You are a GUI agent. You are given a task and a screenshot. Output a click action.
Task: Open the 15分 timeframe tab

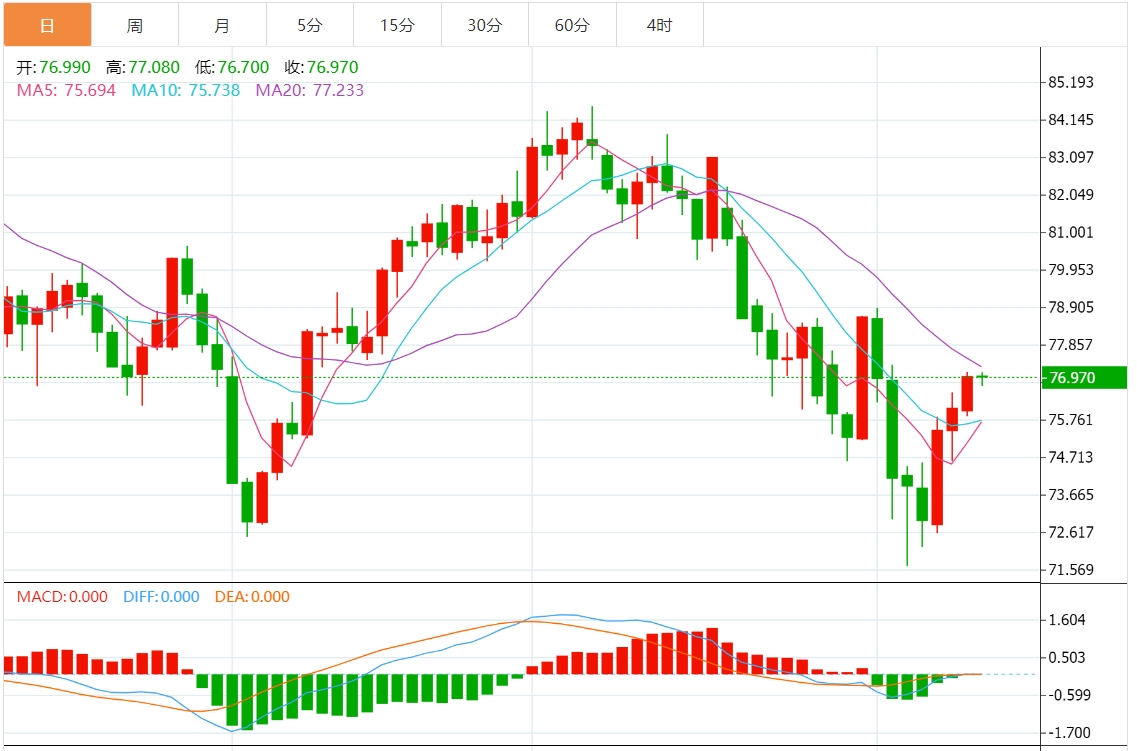(397, 25)
